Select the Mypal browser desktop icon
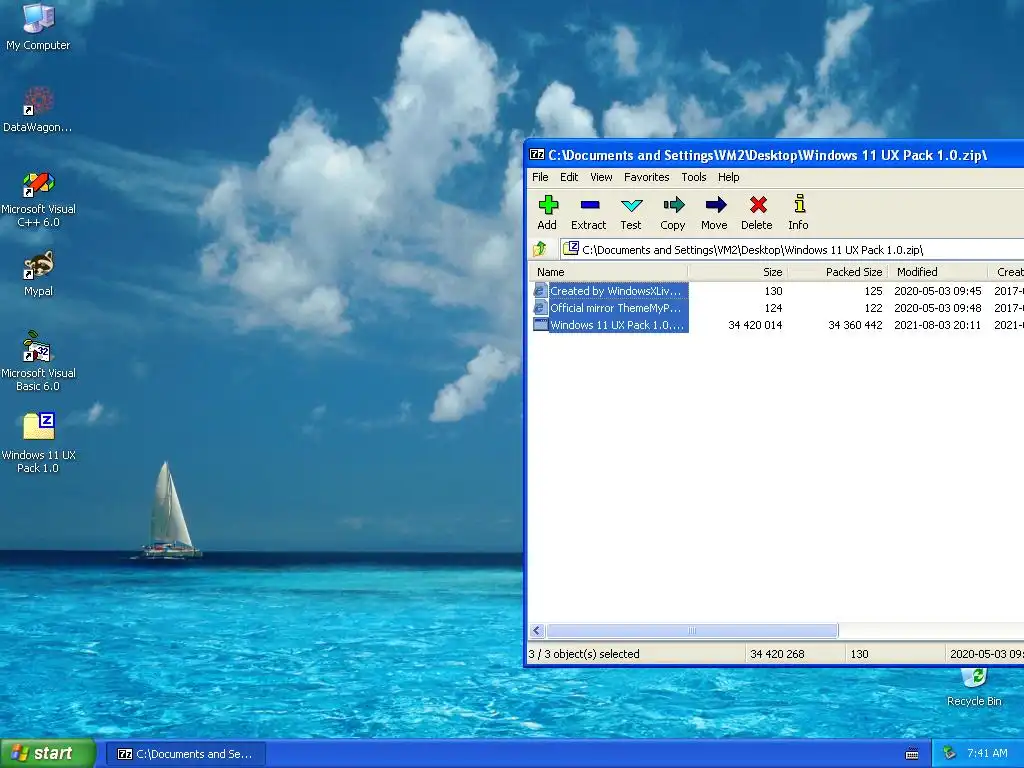1024x768 pixels. [x=38, y=265]
